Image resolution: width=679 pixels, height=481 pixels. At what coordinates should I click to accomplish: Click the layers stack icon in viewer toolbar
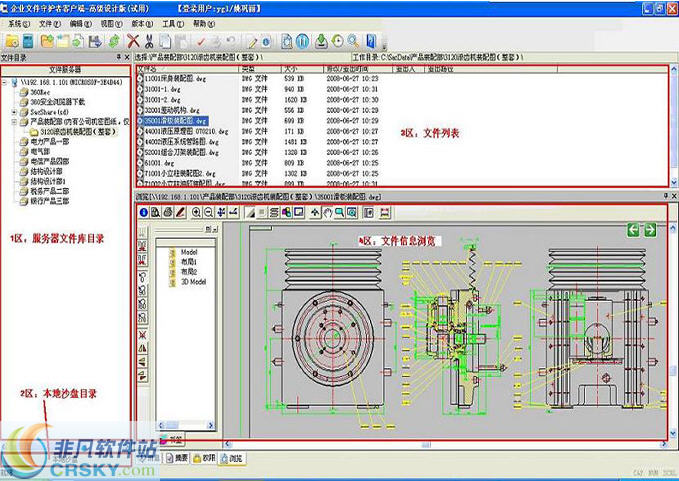274,212
